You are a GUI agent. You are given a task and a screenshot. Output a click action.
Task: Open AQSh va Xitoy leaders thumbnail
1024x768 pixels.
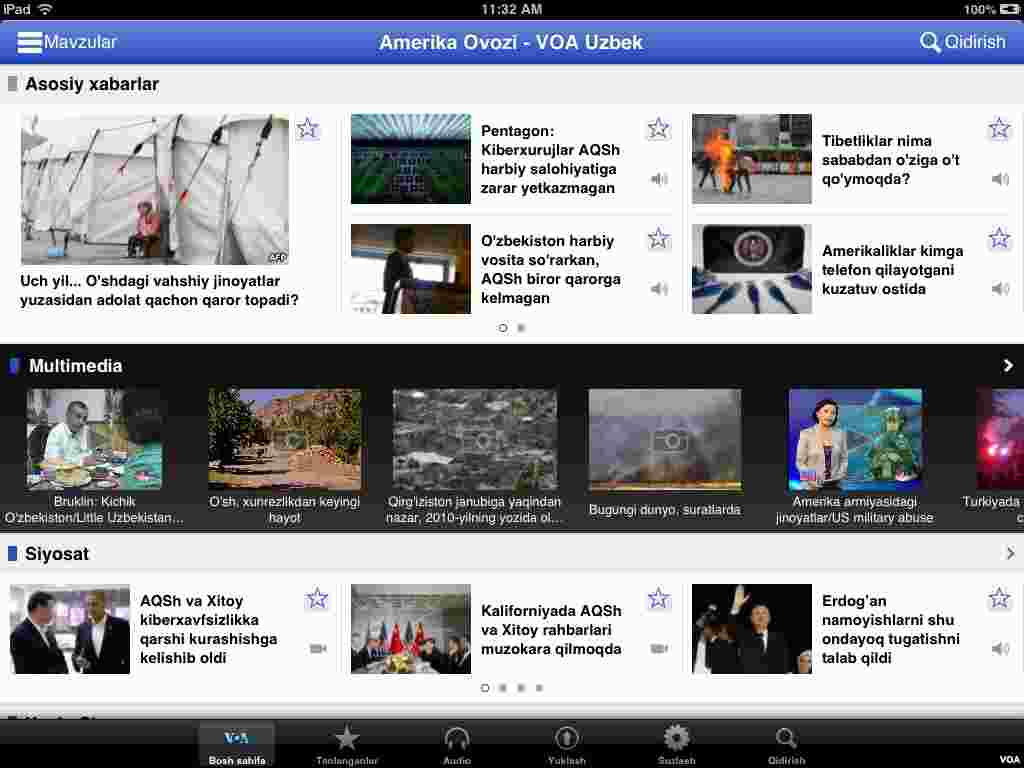[x=70, y=629]
